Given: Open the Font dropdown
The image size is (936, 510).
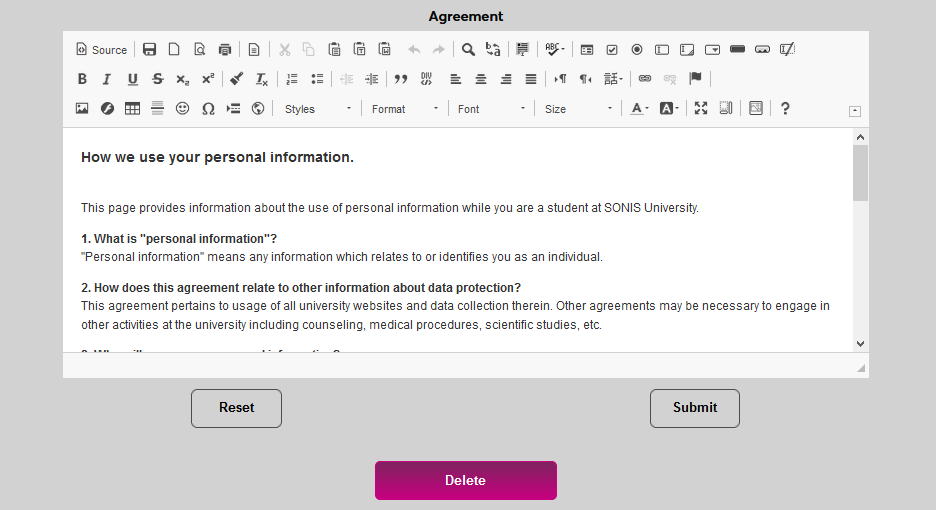Looking at the screenshot, I should coord(491,109).
